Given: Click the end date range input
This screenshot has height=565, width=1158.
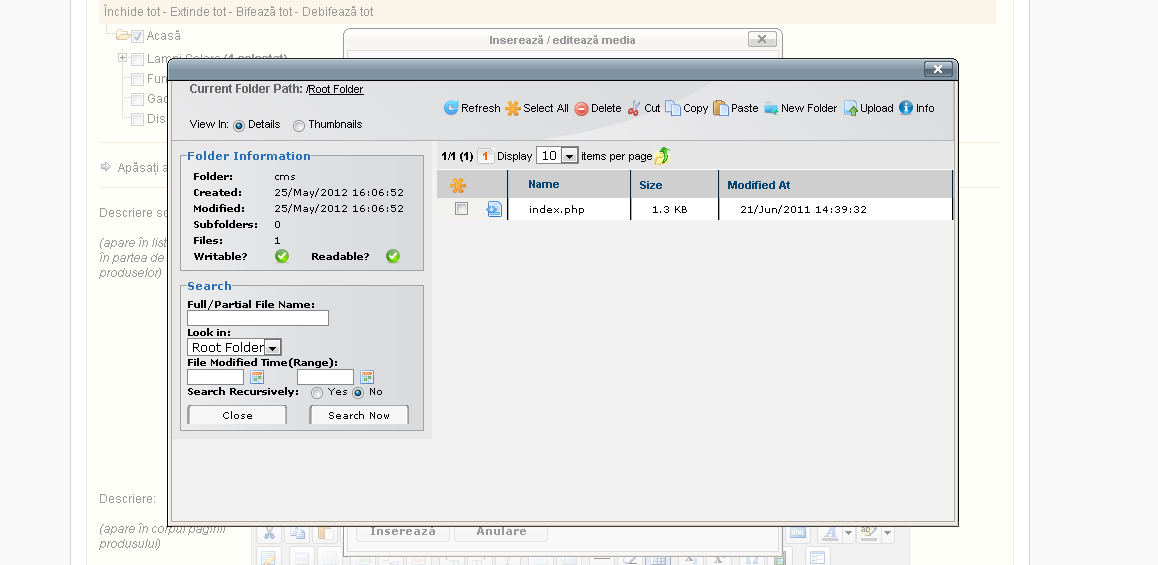Looking at the screenshot, I should (x=325, y=377).
